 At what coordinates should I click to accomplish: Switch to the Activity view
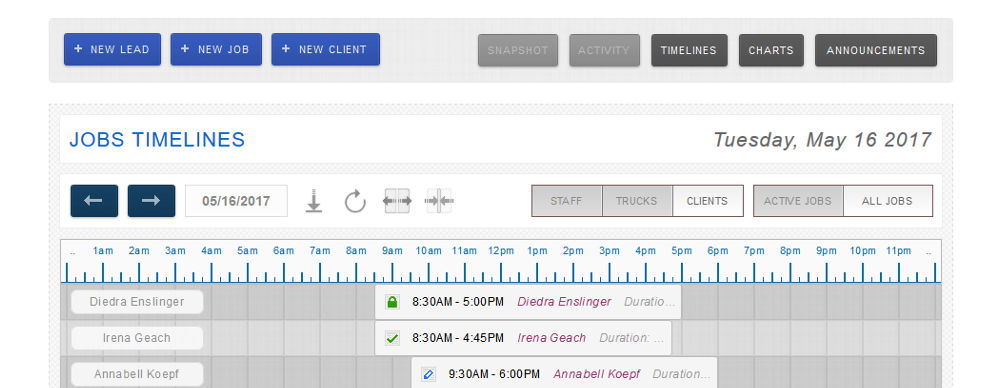click(604, 50)
